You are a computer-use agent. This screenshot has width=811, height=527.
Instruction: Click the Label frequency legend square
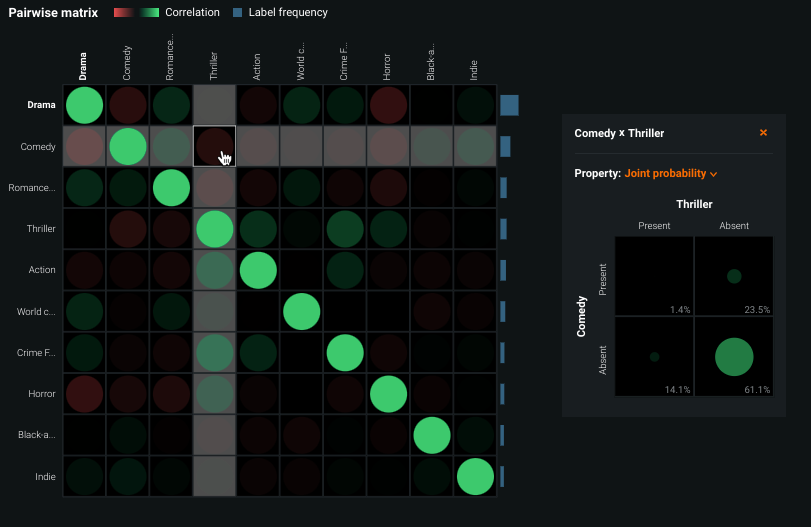237,13
